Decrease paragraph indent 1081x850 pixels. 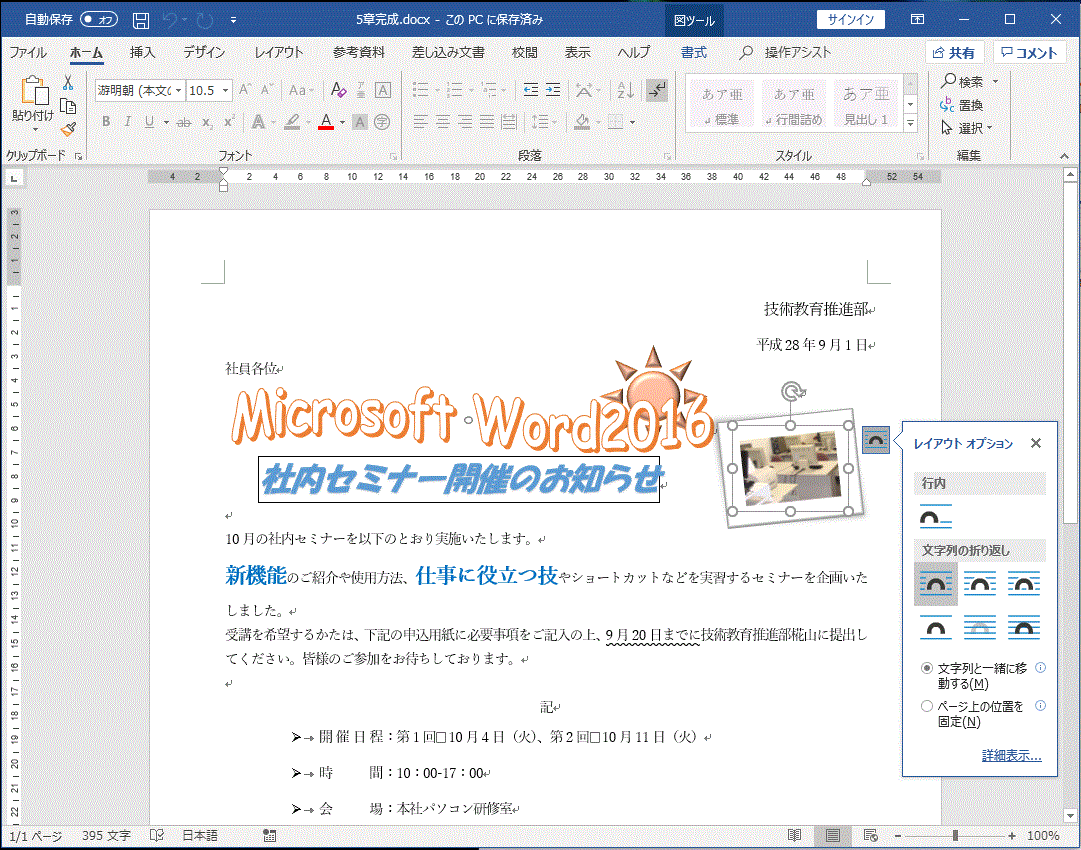tap(530, 90)
